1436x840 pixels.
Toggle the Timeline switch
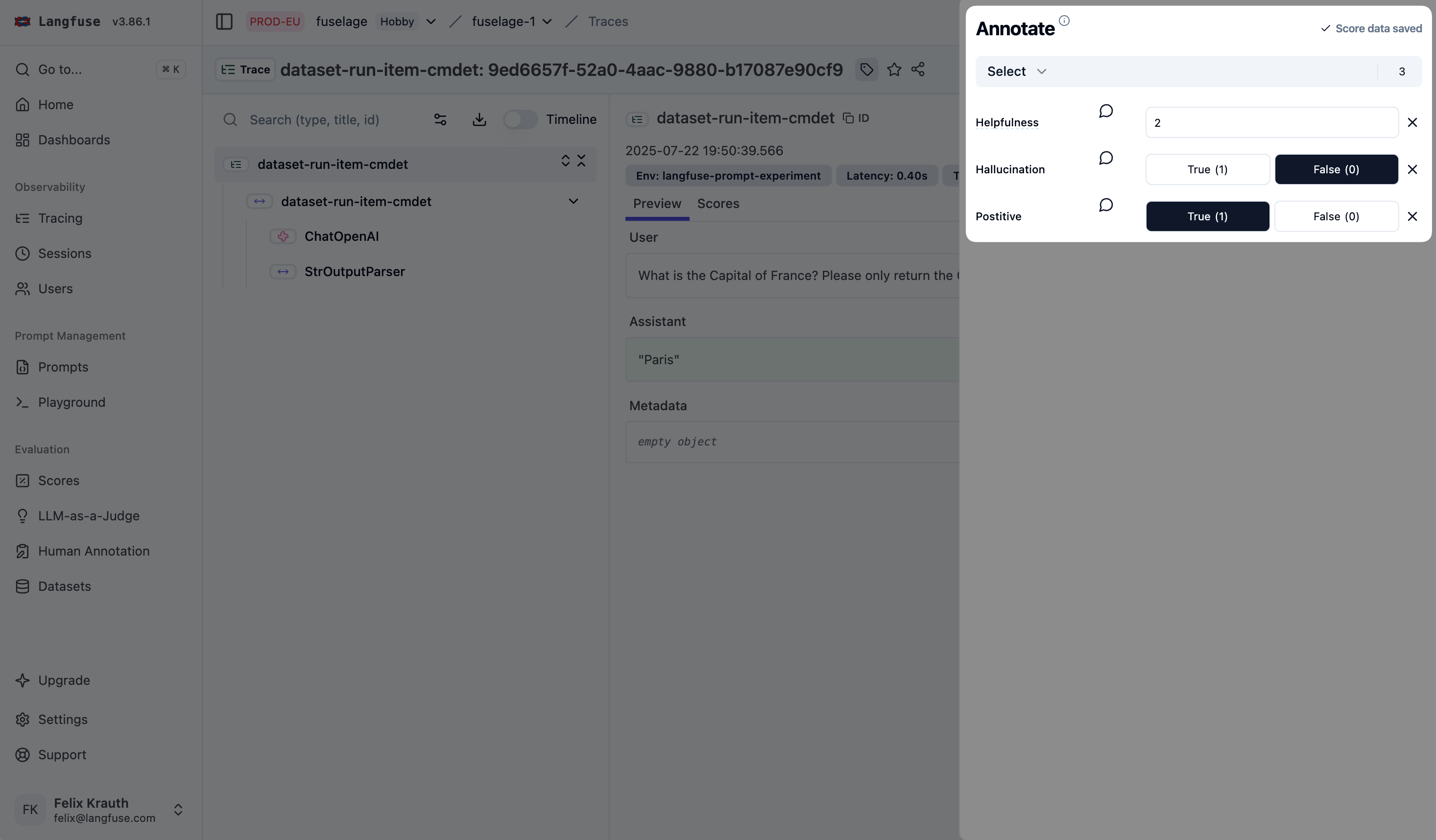click(520, 119)
